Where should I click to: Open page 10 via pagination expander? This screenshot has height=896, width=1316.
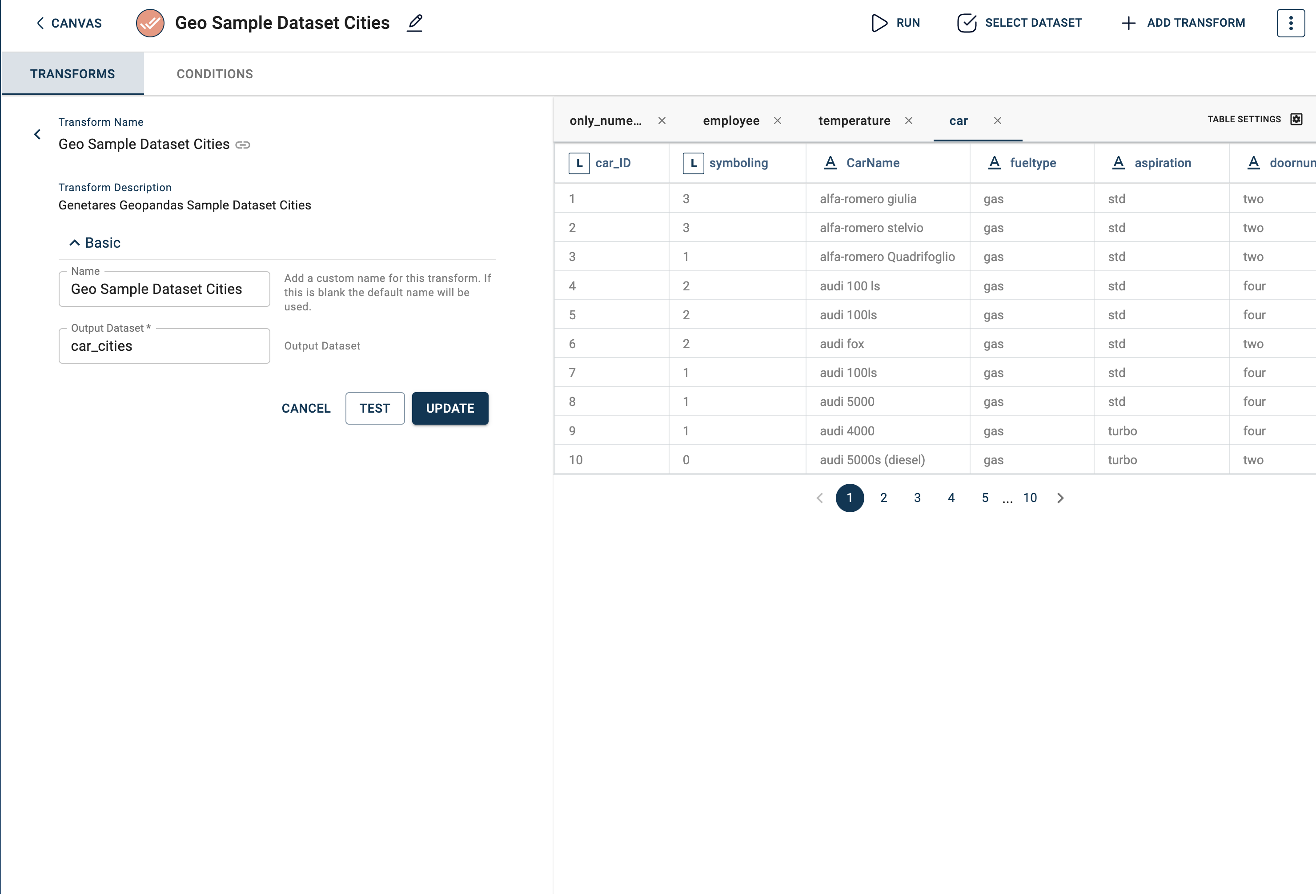[x=1030, y=497]
